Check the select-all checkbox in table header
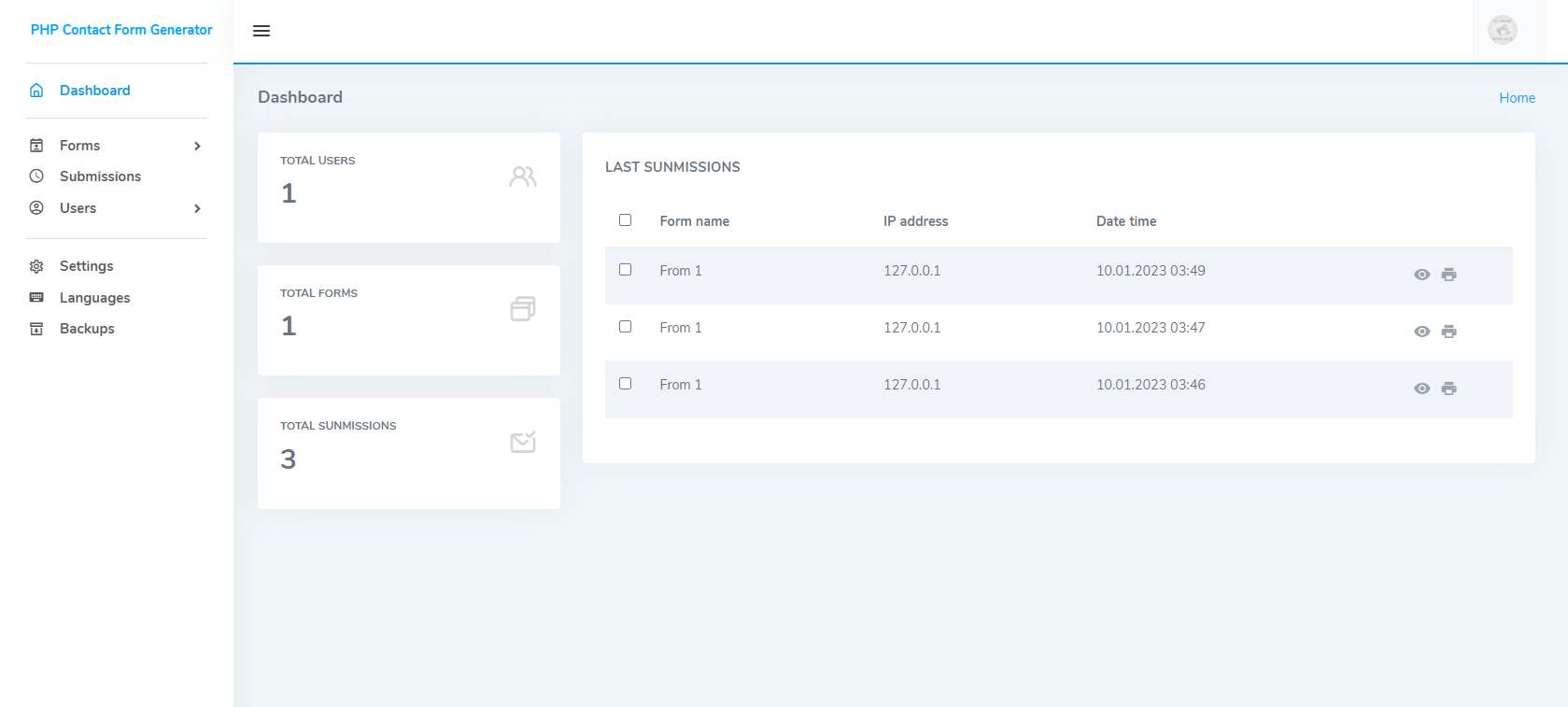This screenshot has width=1568, height=707. coord(625,220)
